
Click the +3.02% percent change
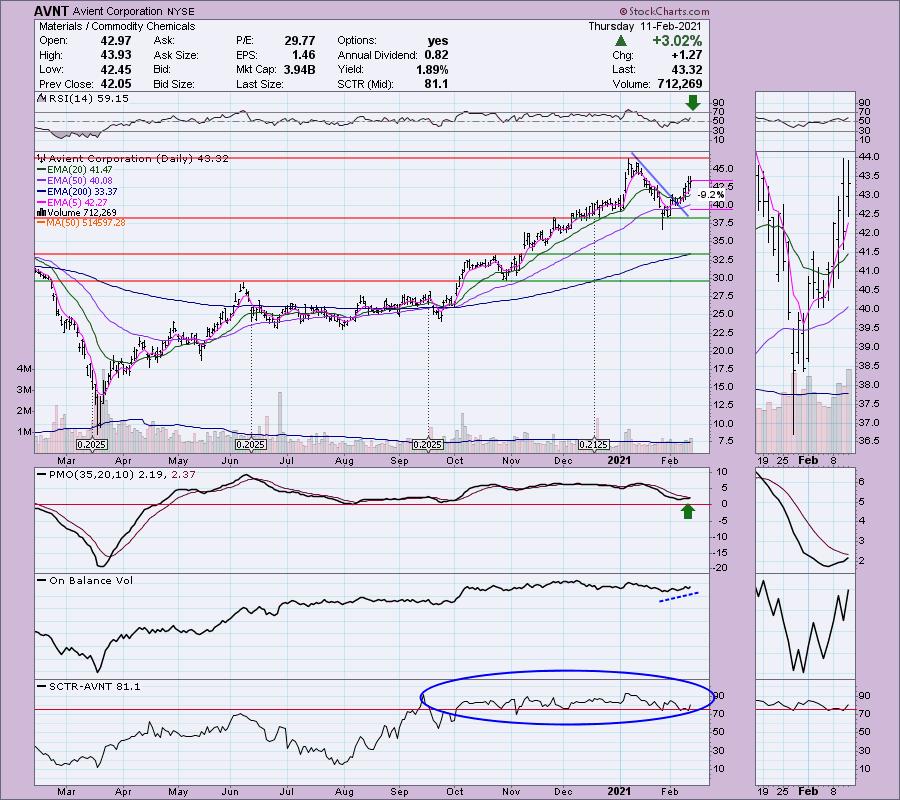pos(677,41)
